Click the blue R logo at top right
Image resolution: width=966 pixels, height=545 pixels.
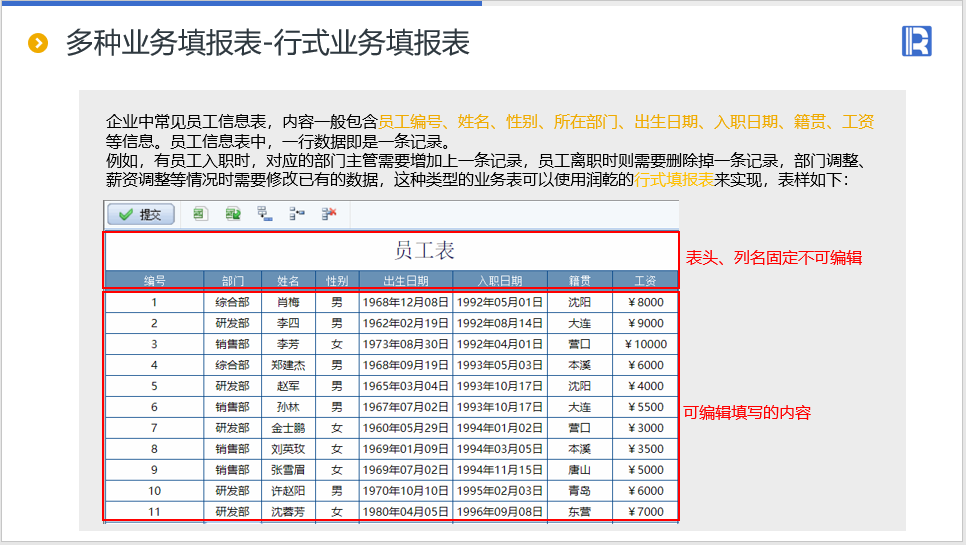point(916,41)
